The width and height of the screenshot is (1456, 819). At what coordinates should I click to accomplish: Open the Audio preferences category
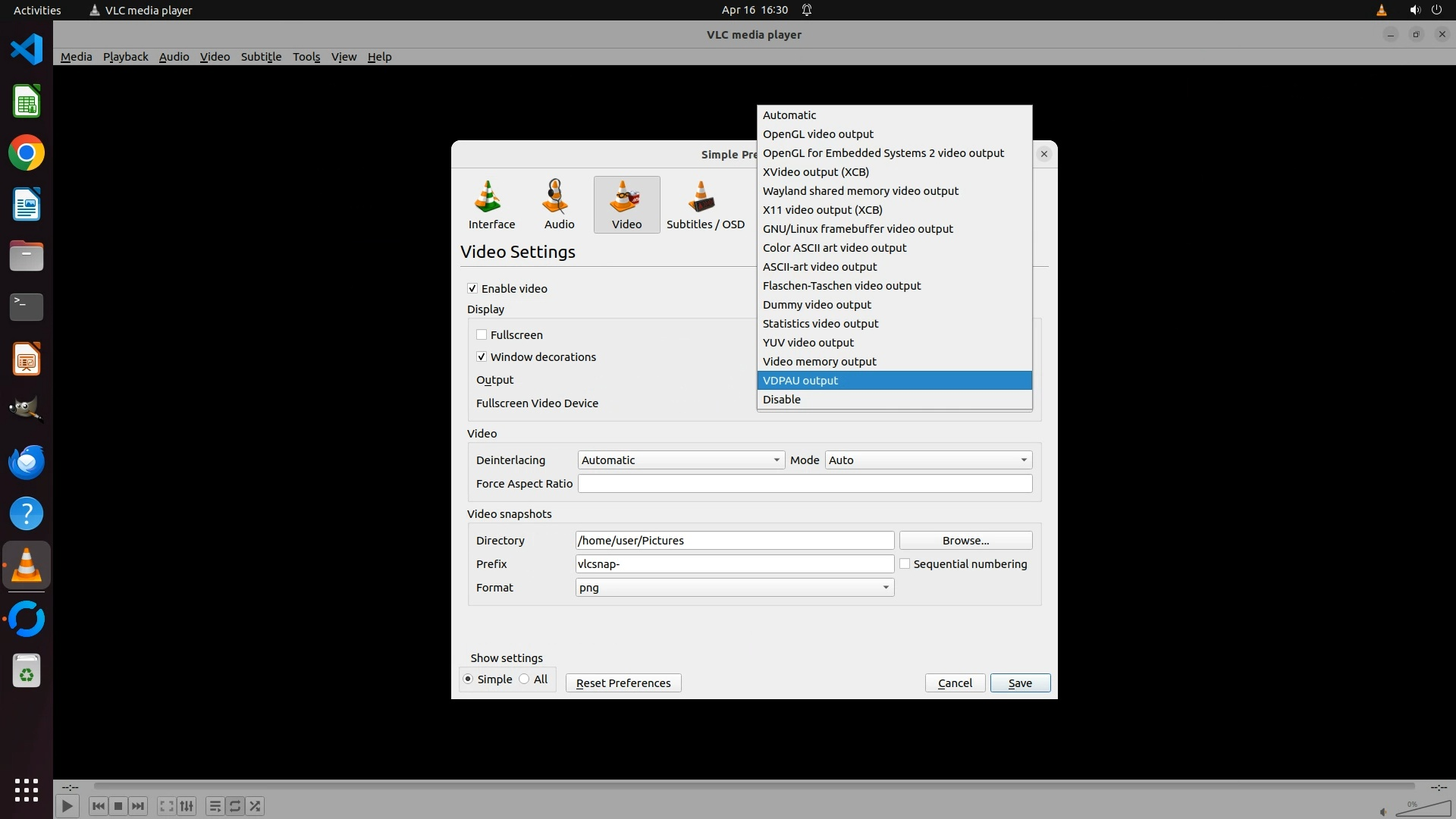(x=559, y=205)
